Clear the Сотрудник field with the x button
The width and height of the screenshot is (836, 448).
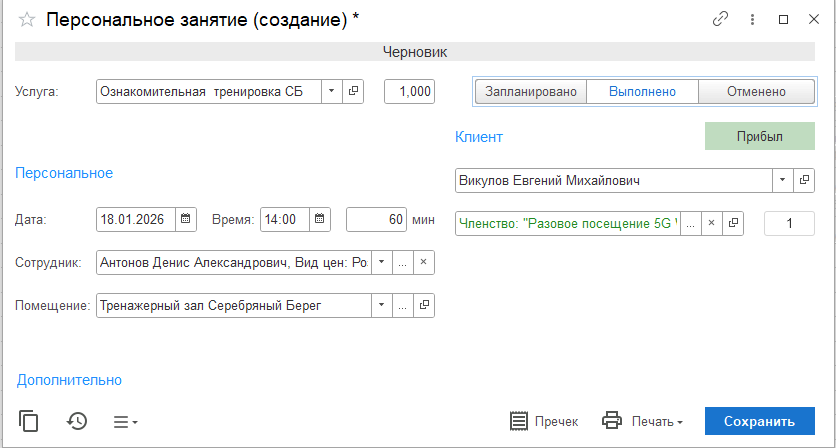coord(423,263)
